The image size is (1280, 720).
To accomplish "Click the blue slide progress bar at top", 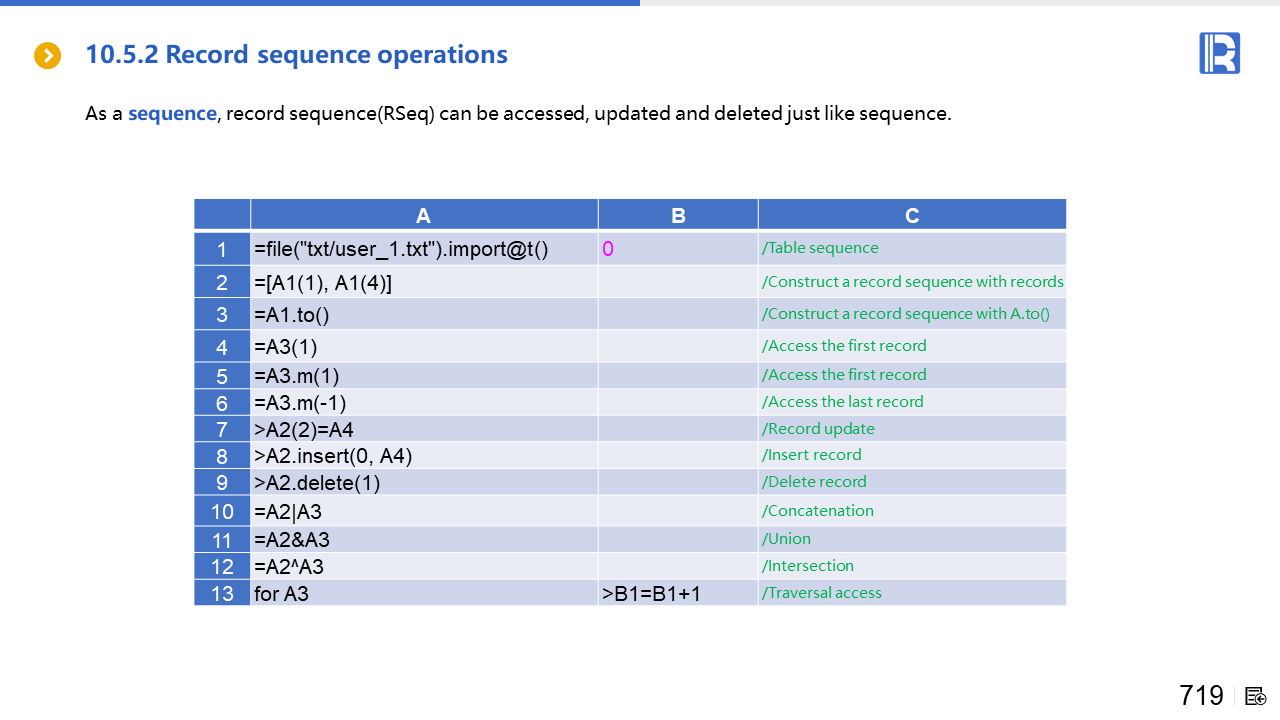I will [x=320, y=3].
